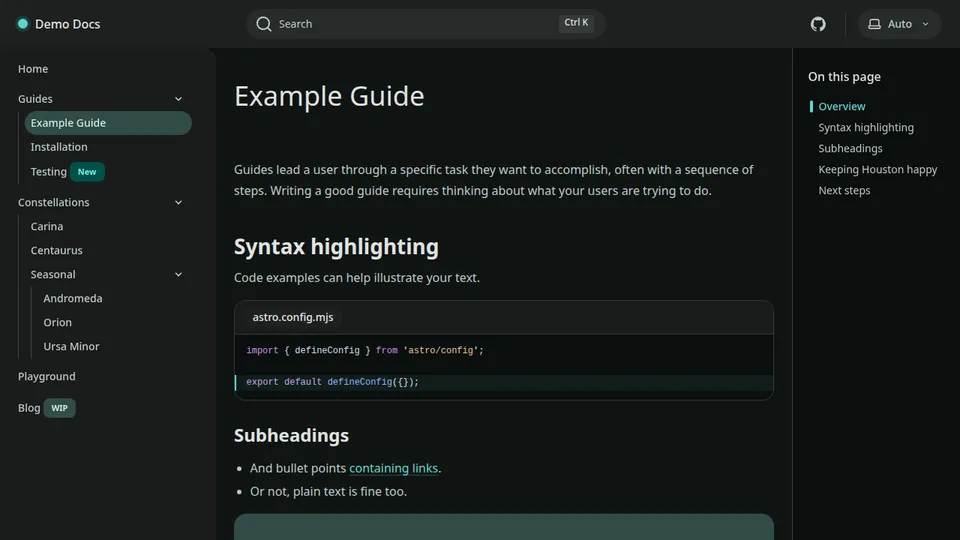Click 'Or not, plain text is fine too.'
Screen dimensions: 960x540
point(328,491)
